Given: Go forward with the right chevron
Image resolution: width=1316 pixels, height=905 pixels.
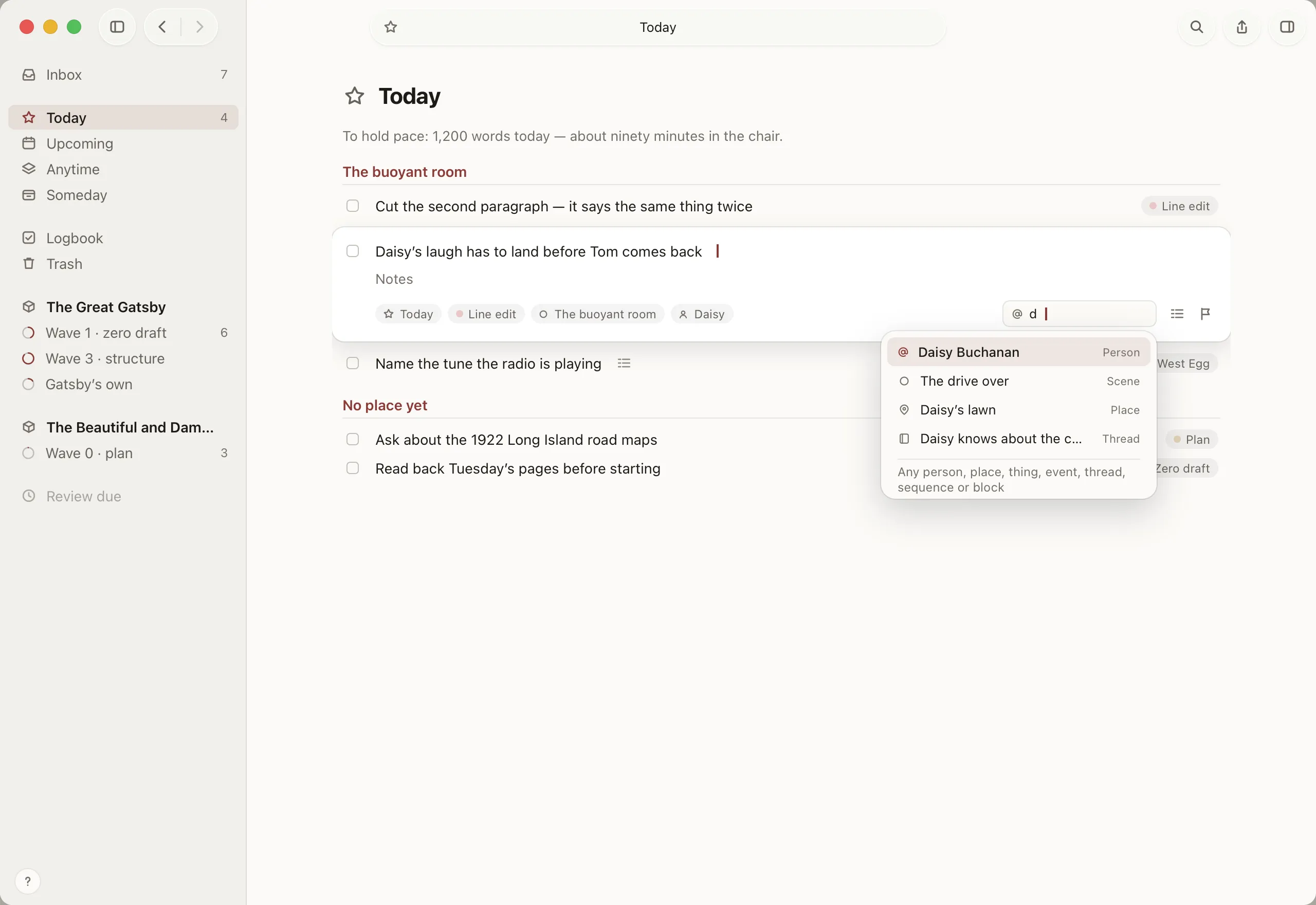Looking at the screenshot, I should coord(199,27).
